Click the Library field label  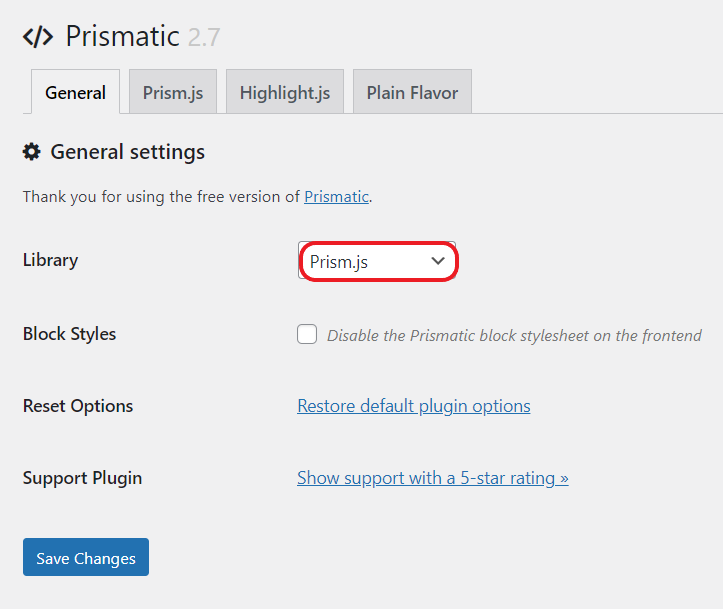tap(51, 260)
